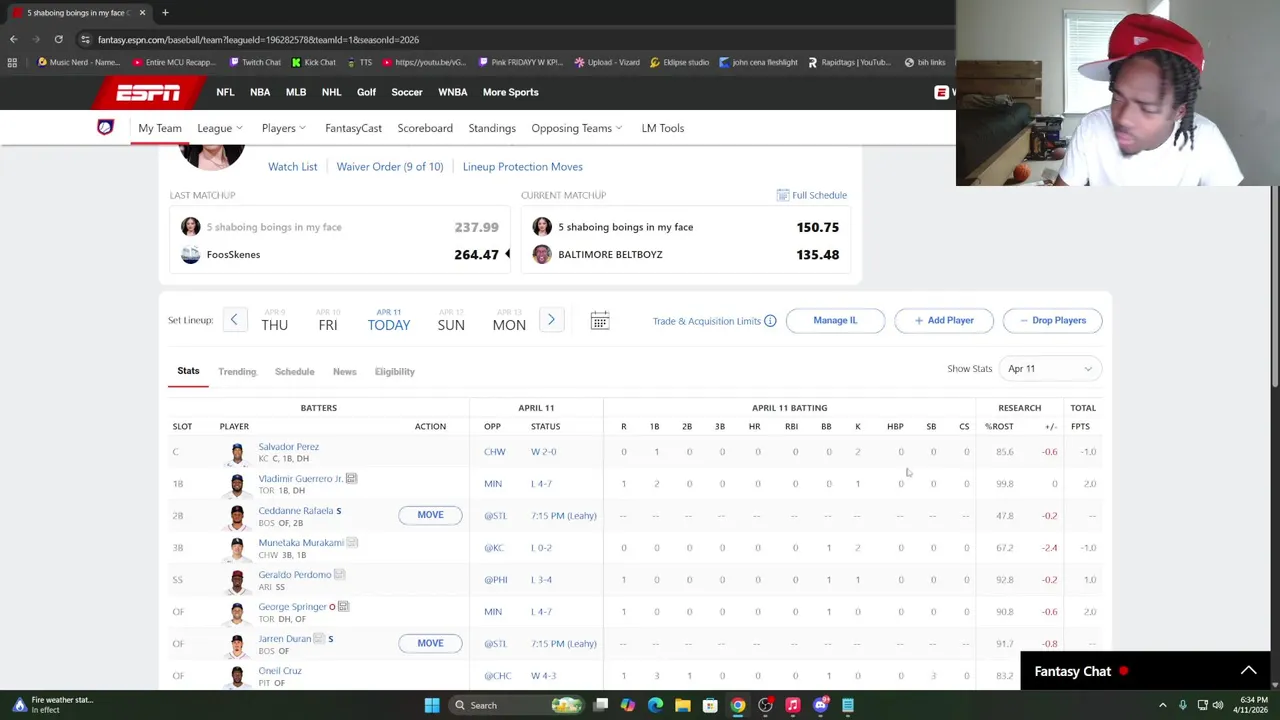Switch to the News tab
This screenshot has height=720, width=1280.
(x=344, y=371)
